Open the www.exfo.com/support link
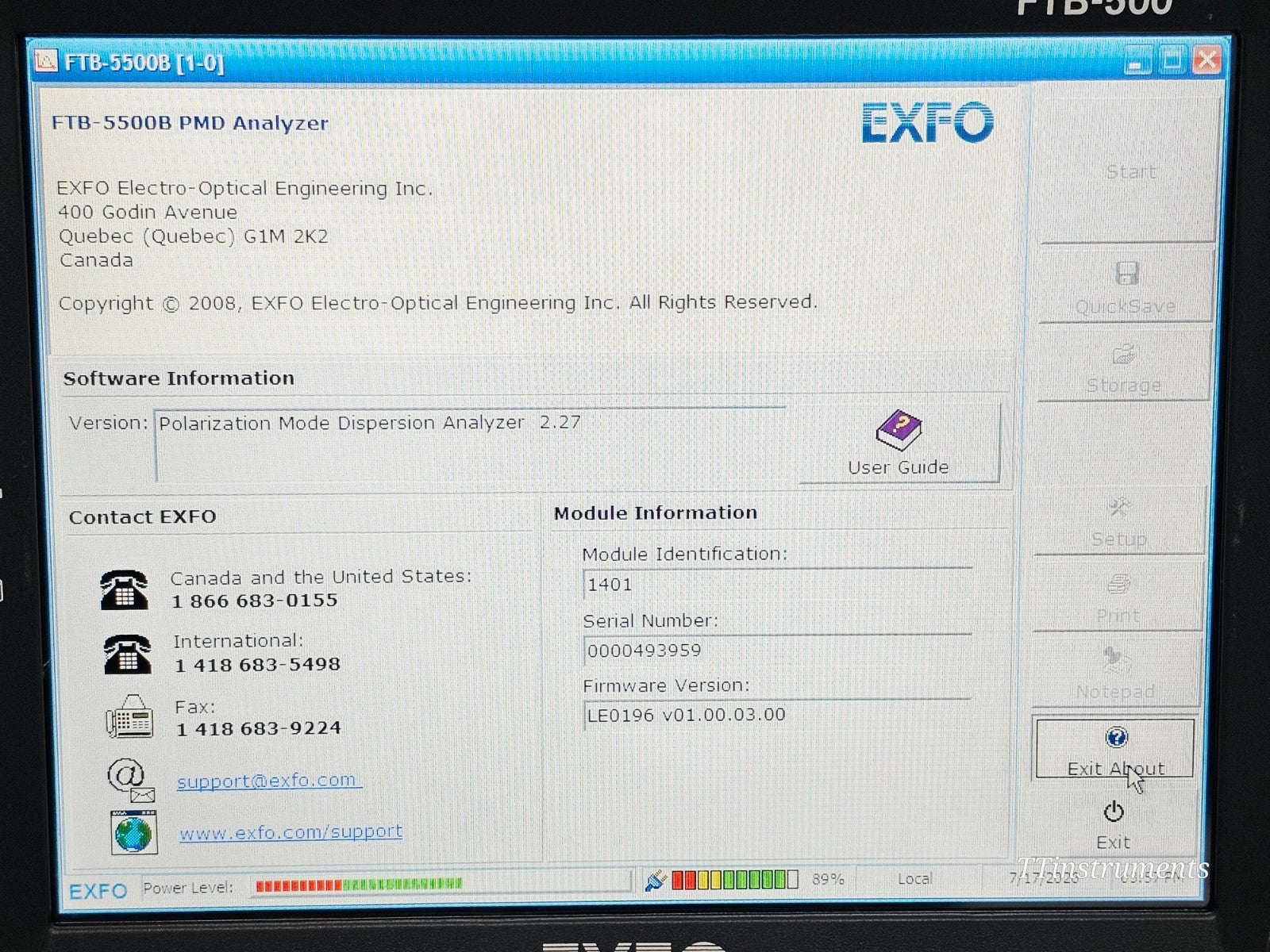 click(x=291, y=831)
